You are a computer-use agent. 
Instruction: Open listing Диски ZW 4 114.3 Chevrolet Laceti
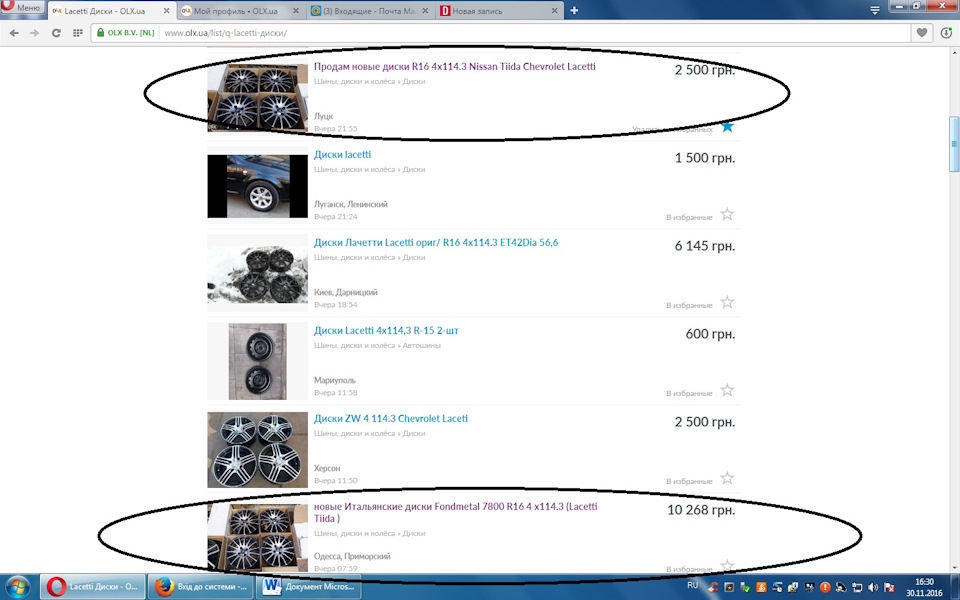[x=391, y=419]
